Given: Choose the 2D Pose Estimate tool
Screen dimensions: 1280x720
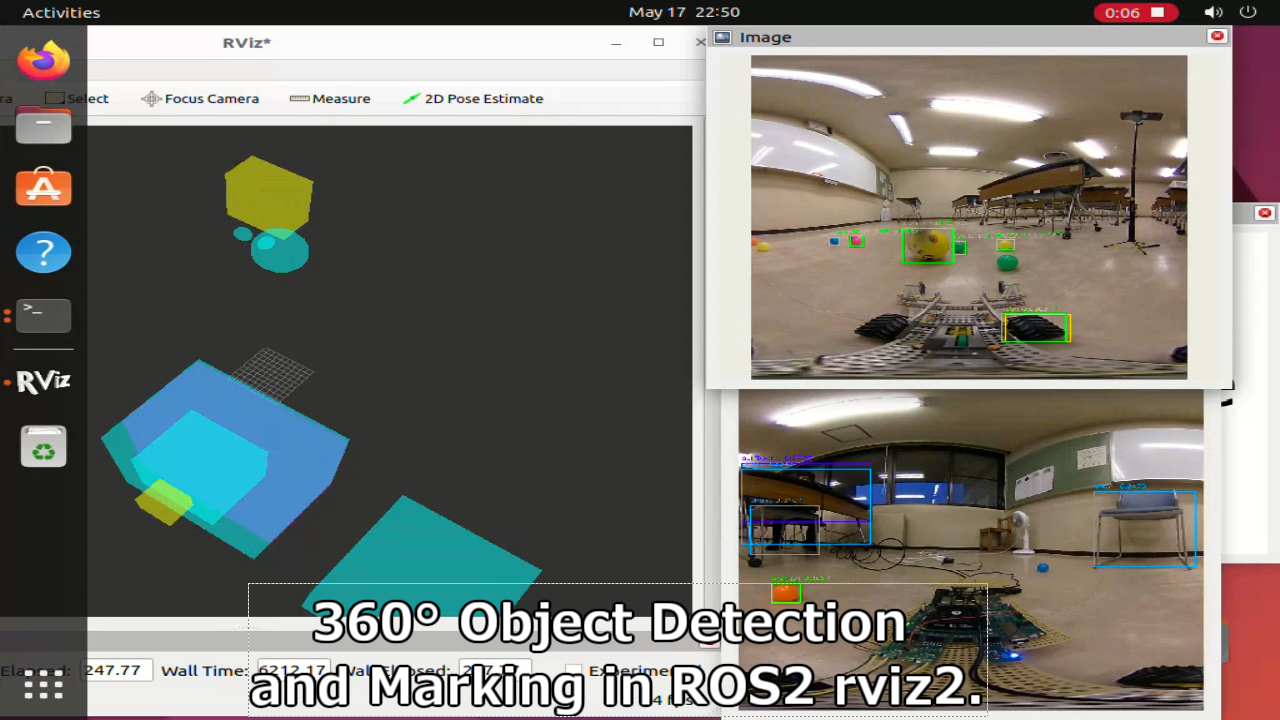Looking at the screenshot, I should click(473, 99).
